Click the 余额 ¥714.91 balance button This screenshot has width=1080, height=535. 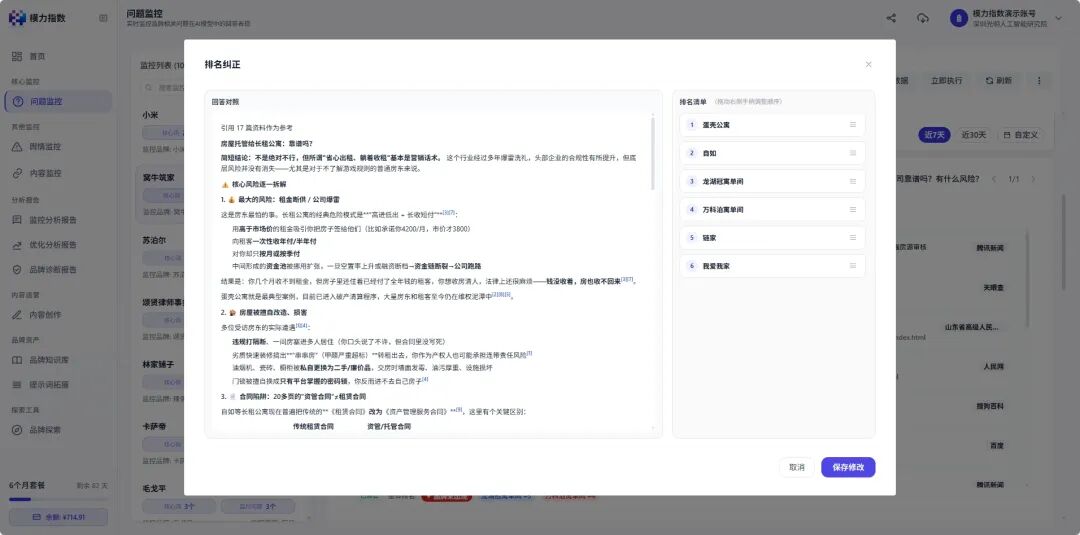(59, 517)
